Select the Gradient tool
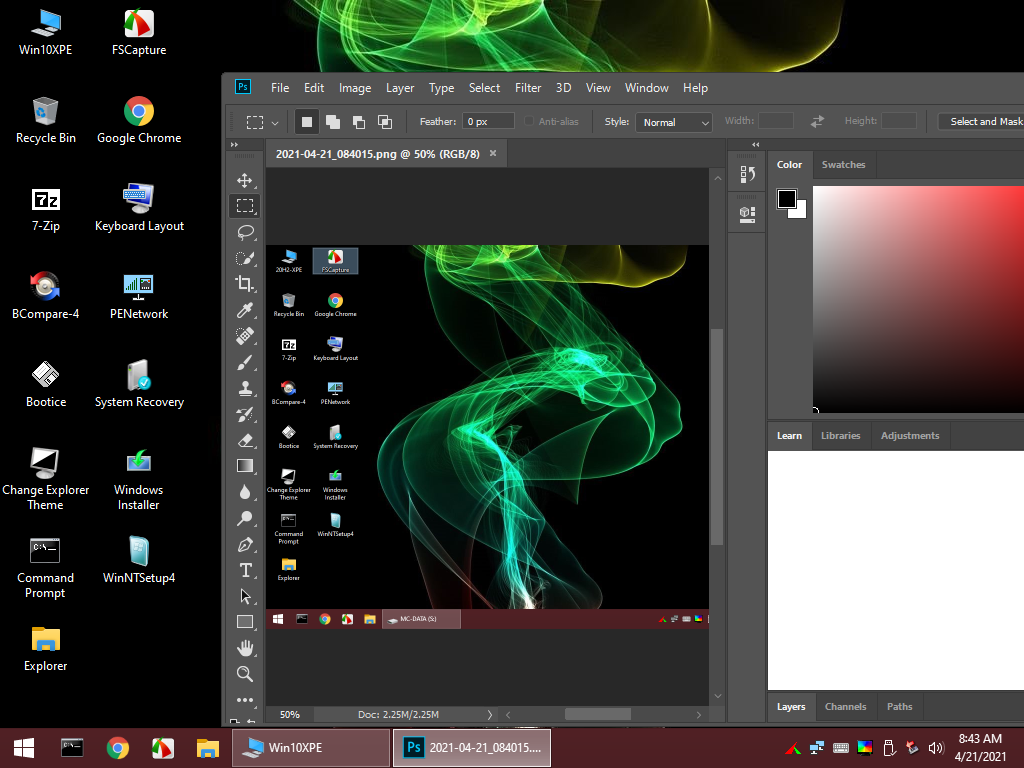 [x=245, y=466]
